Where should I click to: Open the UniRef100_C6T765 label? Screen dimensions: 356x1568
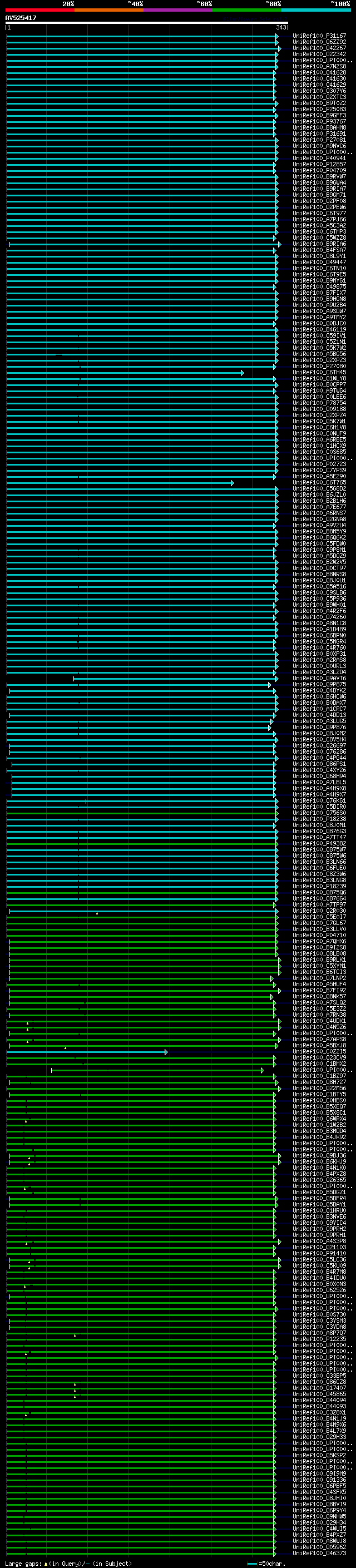click(319, 483)
